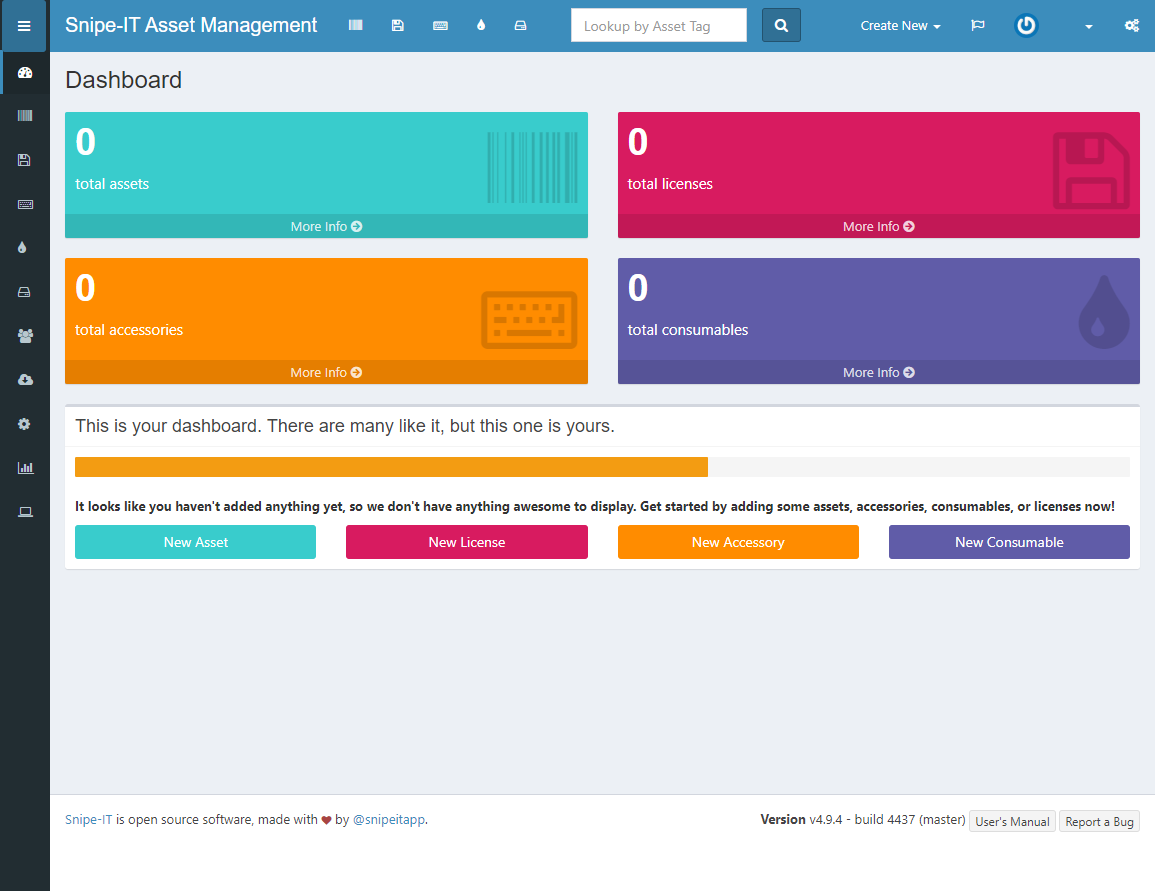Click the Snipe-IT Asset Management title
This screenshot has height=891, width=1155.
click(191, 25)
